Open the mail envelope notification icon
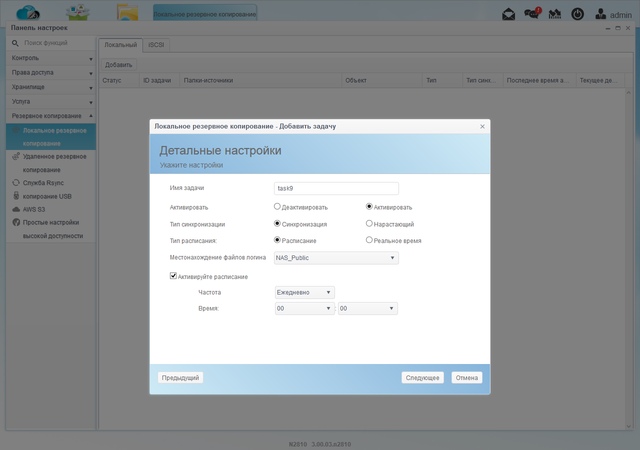 pyautogui.click(x=508, y=14)
